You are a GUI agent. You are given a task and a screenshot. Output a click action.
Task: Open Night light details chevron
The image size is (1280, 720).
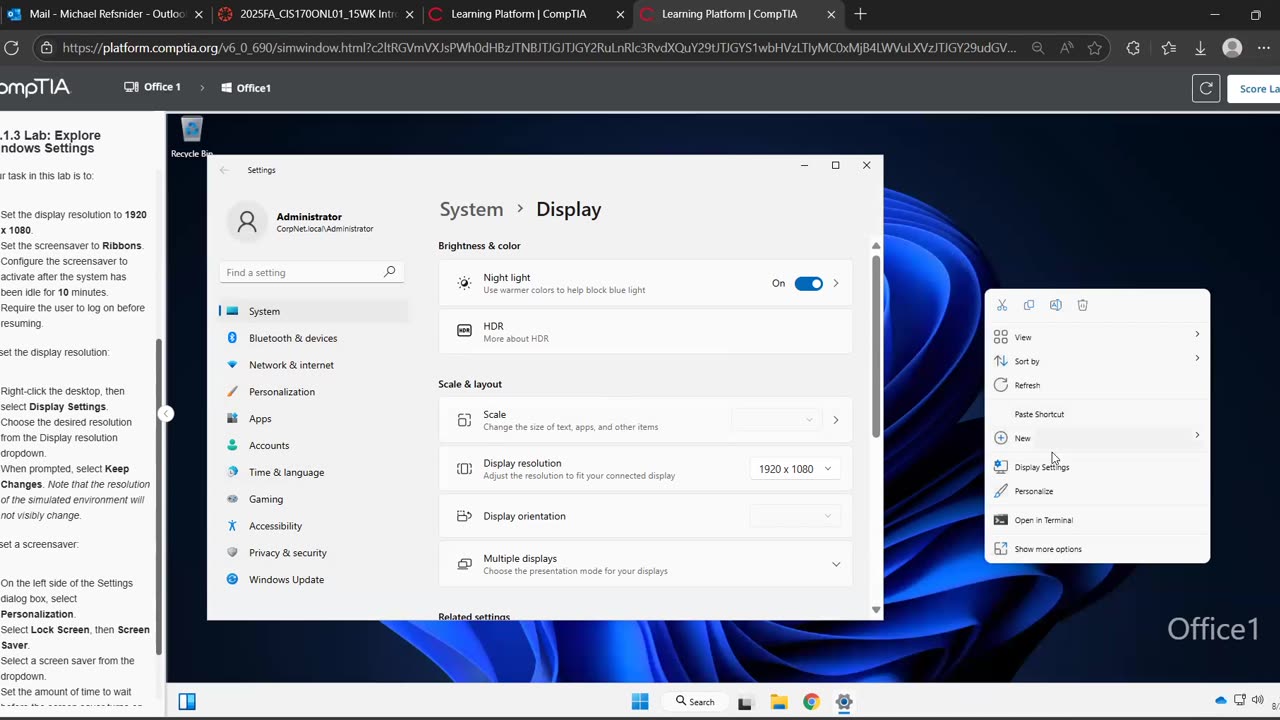pos(836,283)
